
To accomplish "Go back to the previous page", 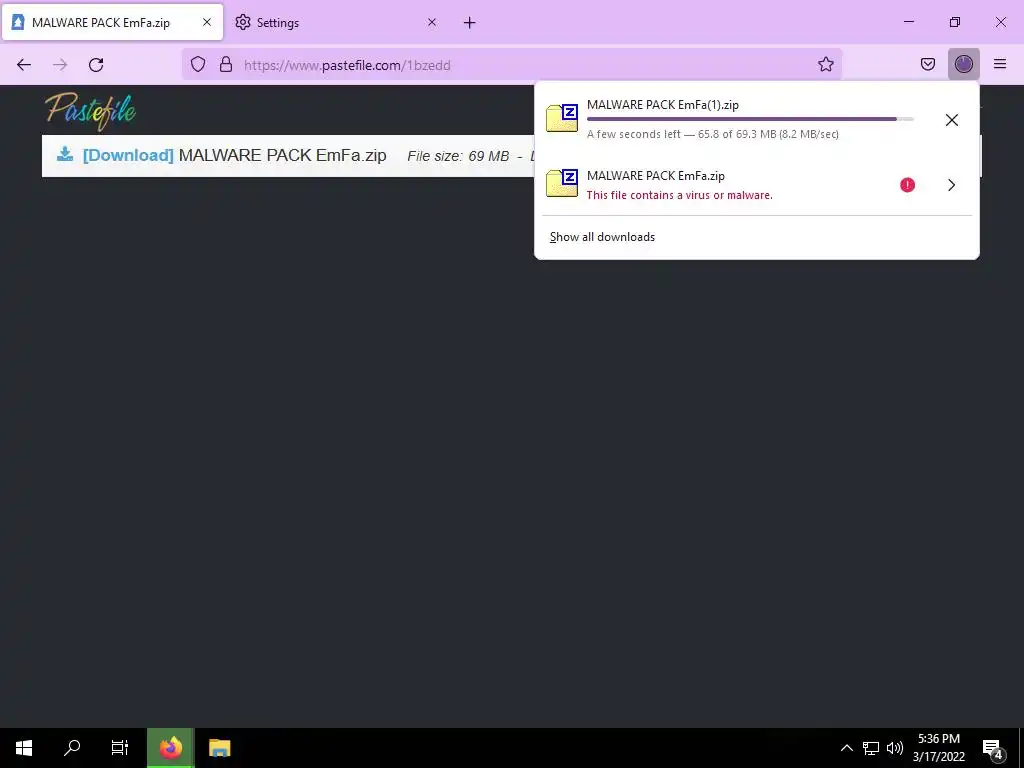I will click(x=24, y=64).
